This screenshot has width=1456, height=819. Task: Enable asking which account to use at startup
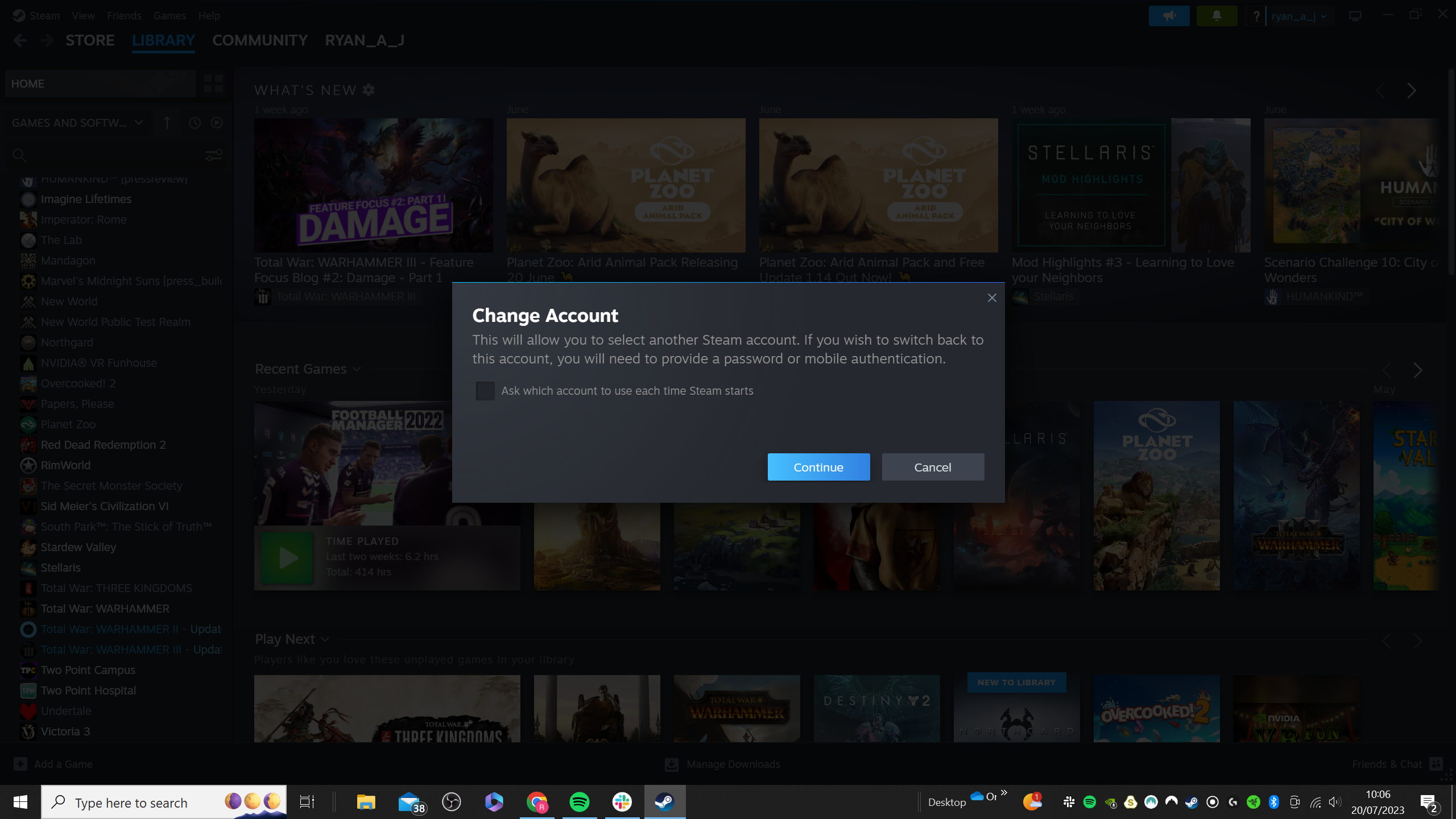(485, 391)
